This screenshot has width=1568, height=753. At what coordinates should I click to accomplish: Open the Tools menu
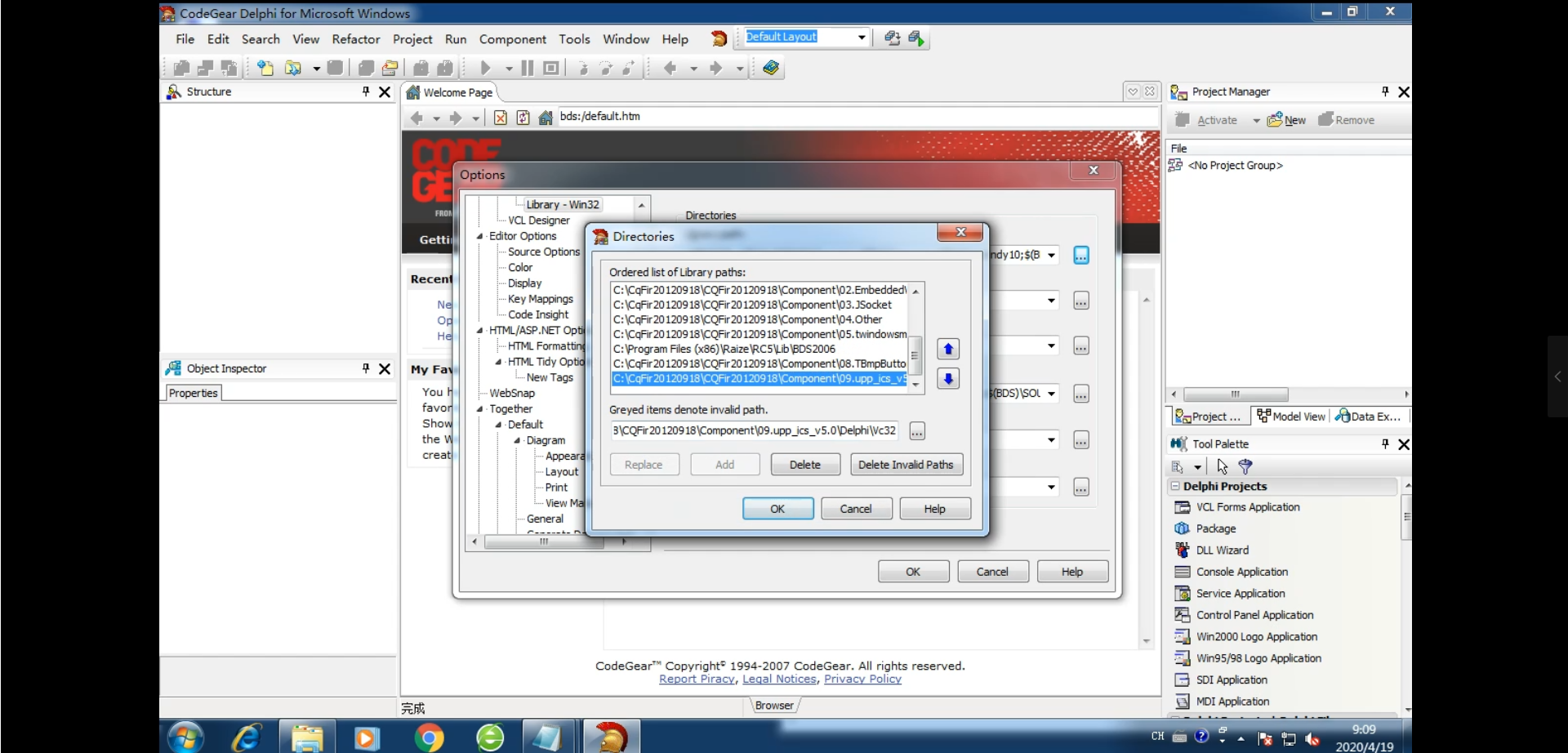coord(574,39)
